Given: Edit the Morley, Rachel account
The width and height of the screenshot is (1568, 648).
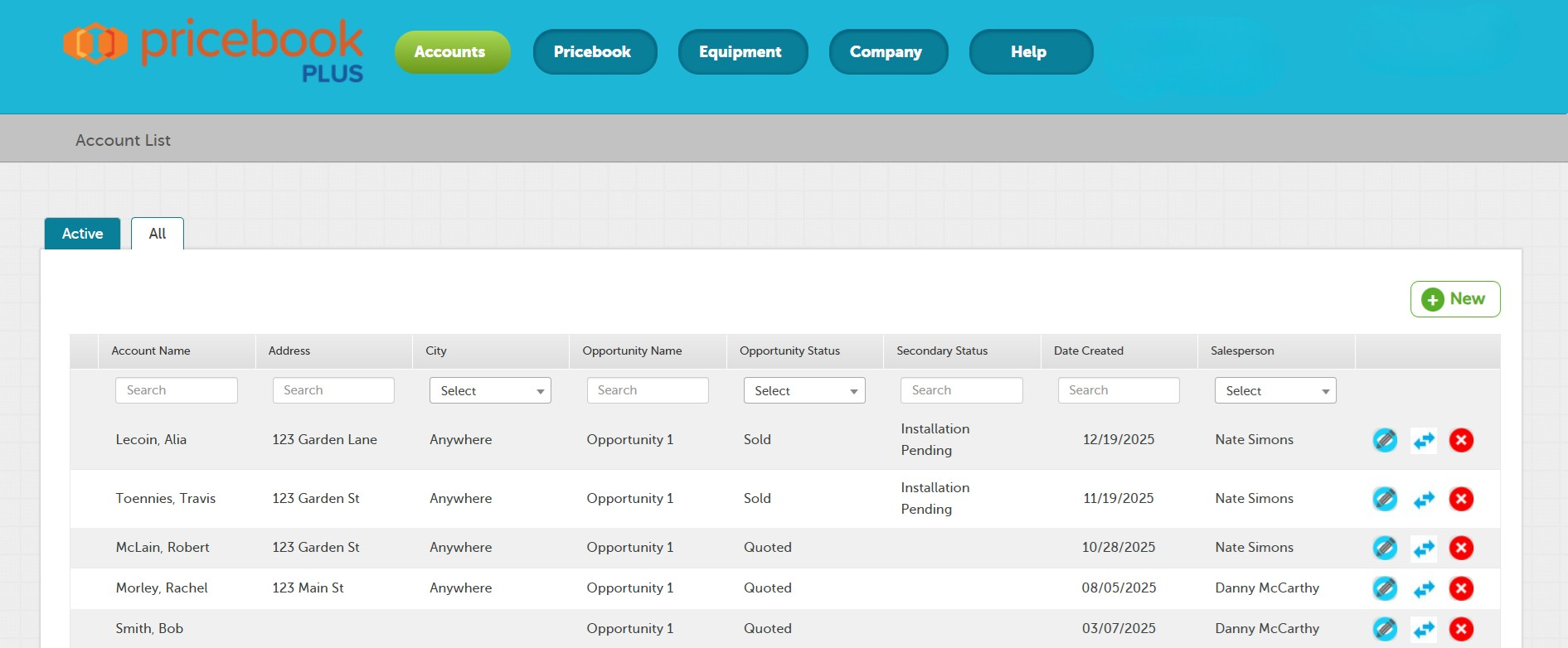Looking at the screenshot, I should tap(1384, 588).
